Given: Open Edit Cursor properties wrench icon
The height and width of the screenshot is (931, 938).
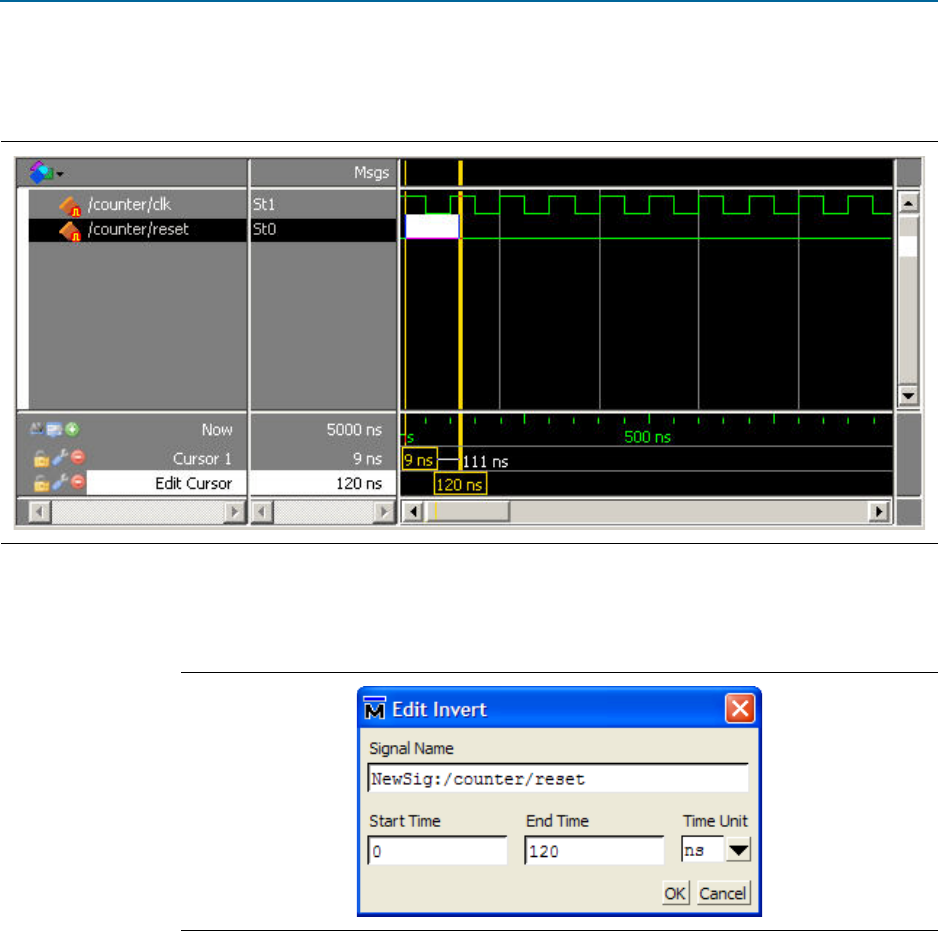Looking at the screenshot, I should 60,482.
